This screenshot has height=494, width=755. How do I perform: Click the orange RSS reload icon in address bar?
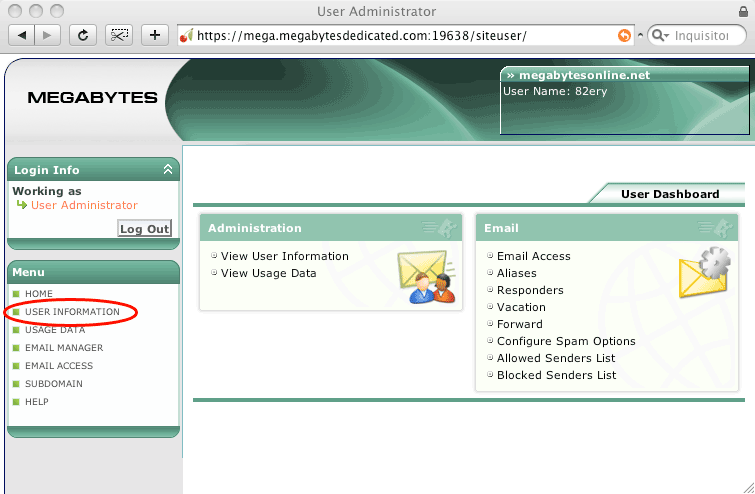624,35
